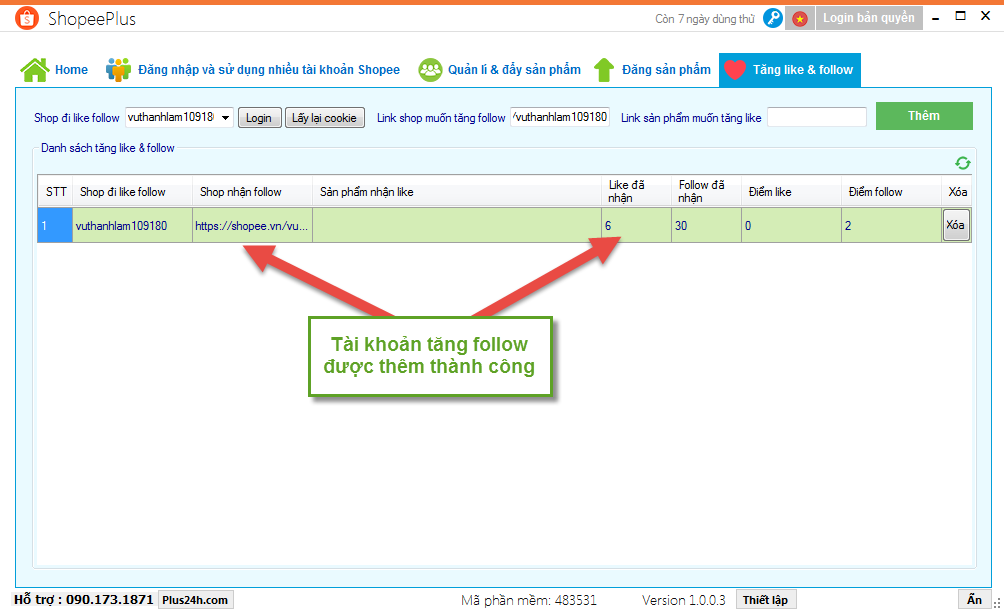
Task: Click Còn 7 ngày dùng thử text
Action: [705, 19]
